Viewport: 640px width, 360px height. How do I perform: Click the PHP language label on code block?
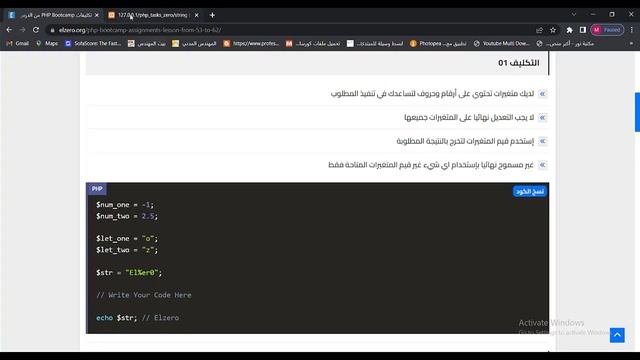[x=97, y=189]
